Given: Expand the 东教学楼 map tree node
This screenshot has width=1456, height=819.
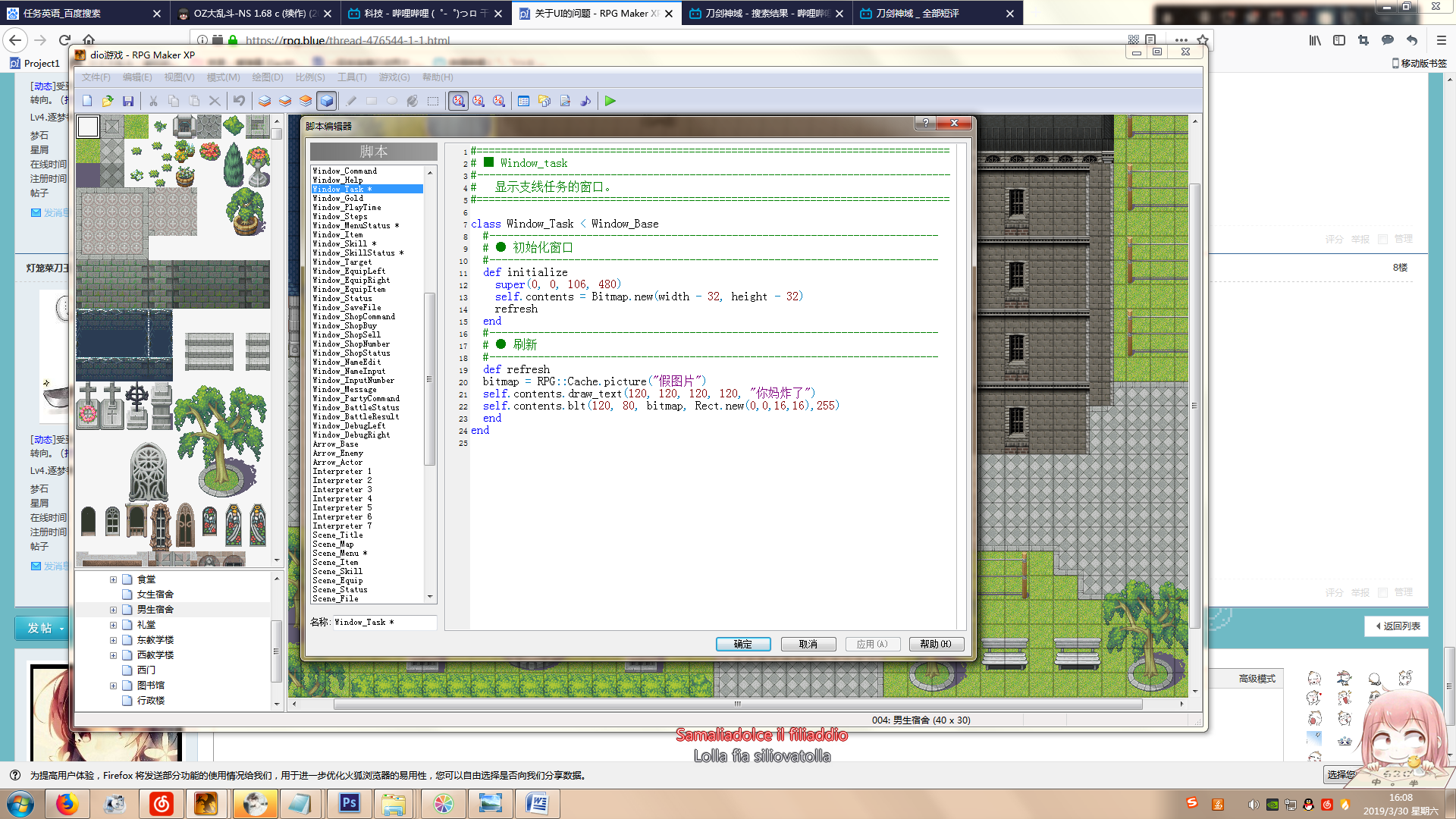Looking at the screenshot, I should (113, 640).
